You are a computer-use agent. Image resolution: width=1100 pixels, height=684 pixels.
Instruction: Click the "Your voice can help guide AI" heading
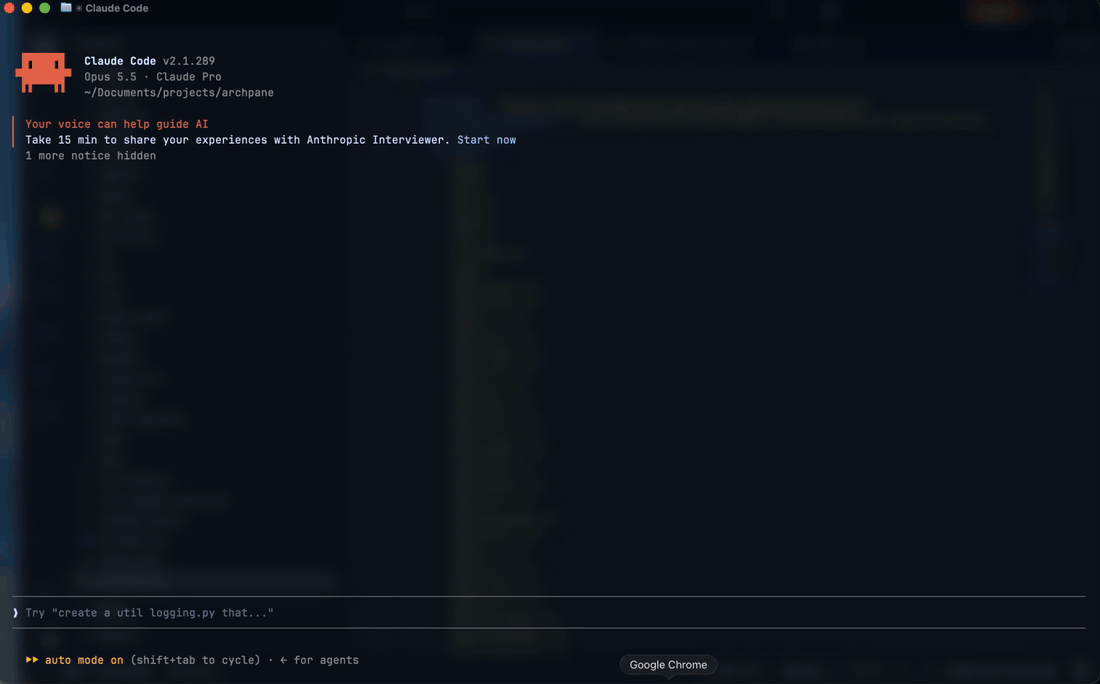pyautogui.click(x=116, y=124)
